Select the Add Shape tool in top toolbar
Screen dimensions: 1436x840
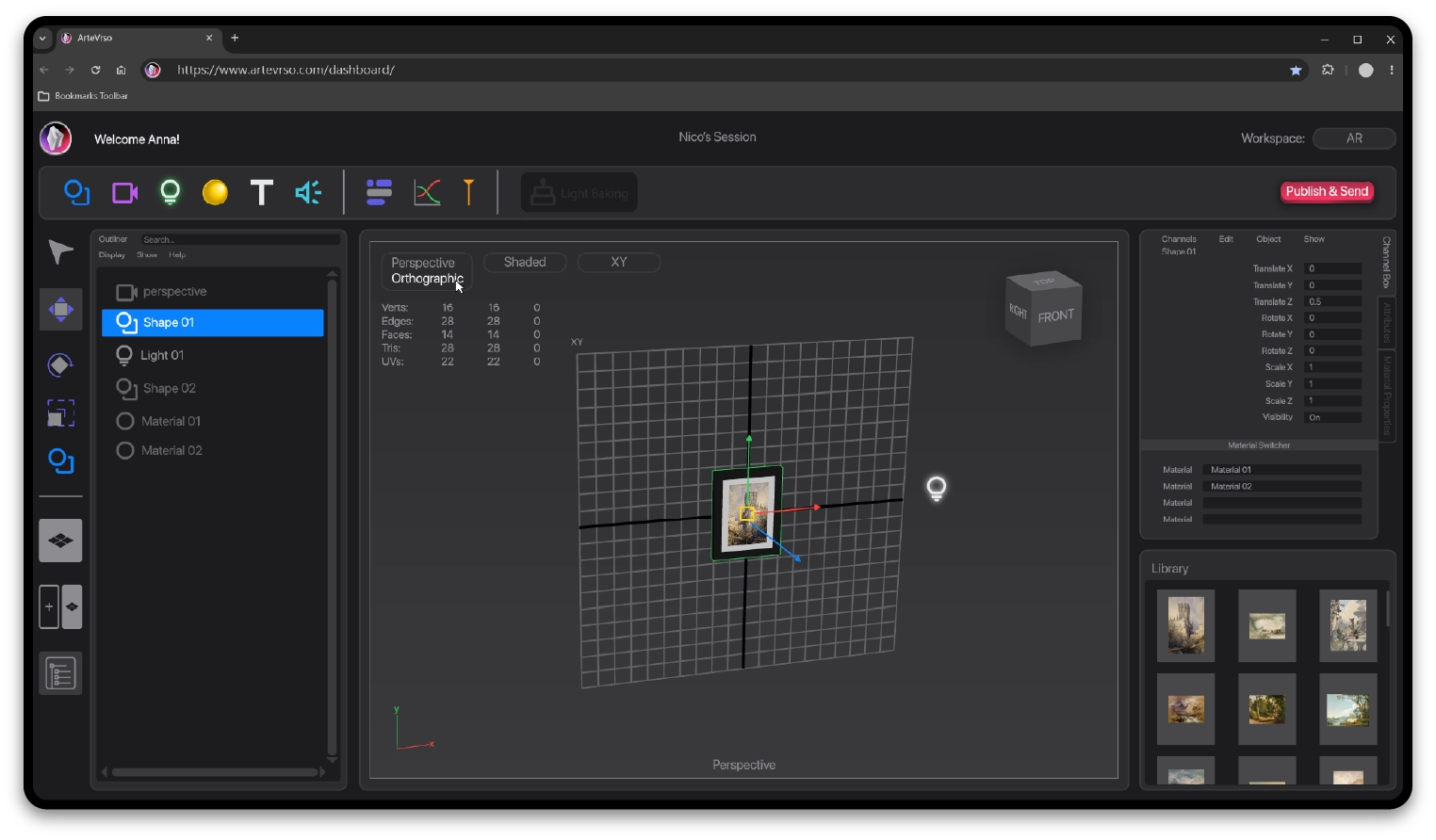(x=76, y=192)
